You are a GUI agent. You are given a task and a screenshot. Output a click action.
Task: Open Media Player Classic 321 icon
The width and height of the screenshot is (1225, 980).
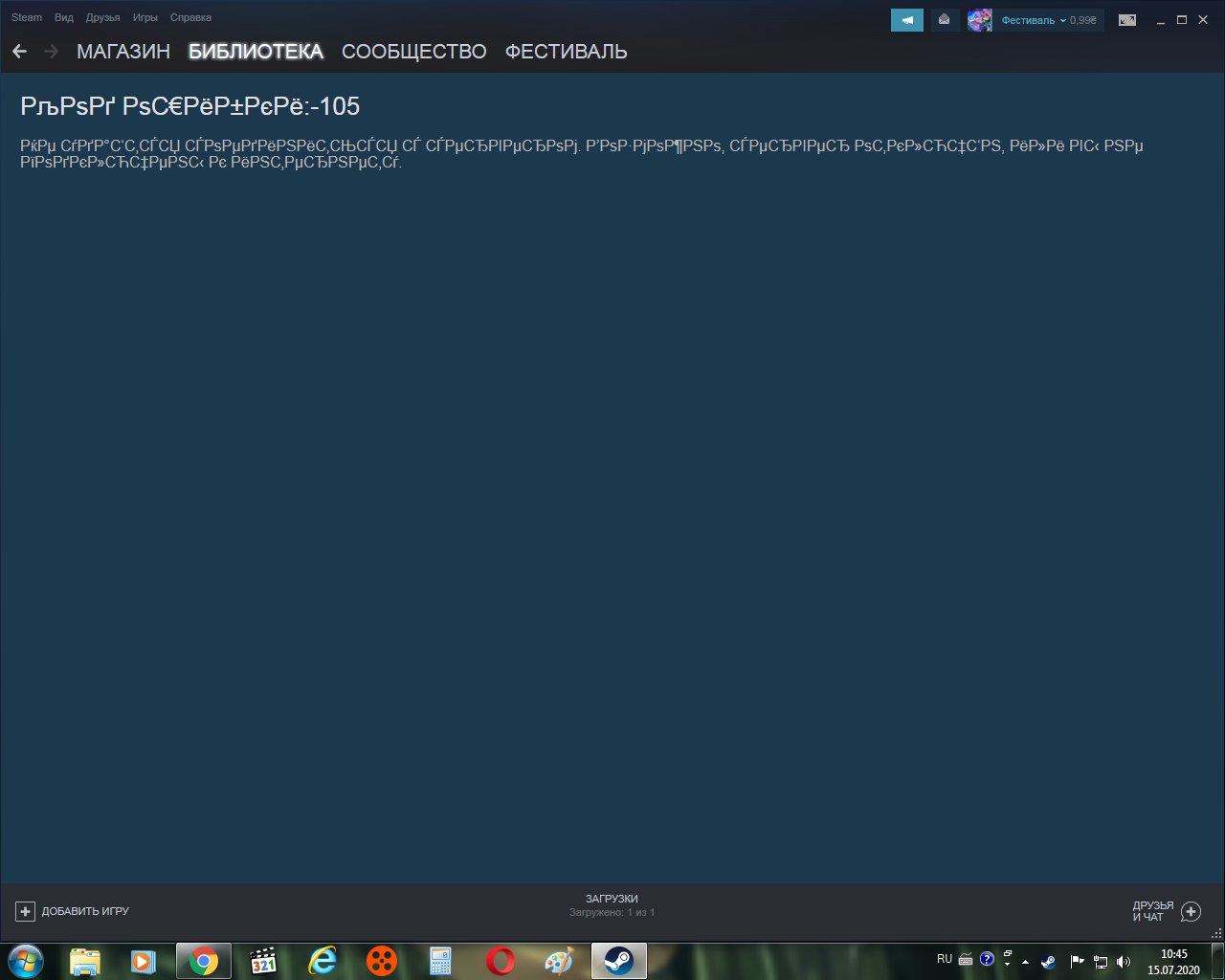[263, 961]
